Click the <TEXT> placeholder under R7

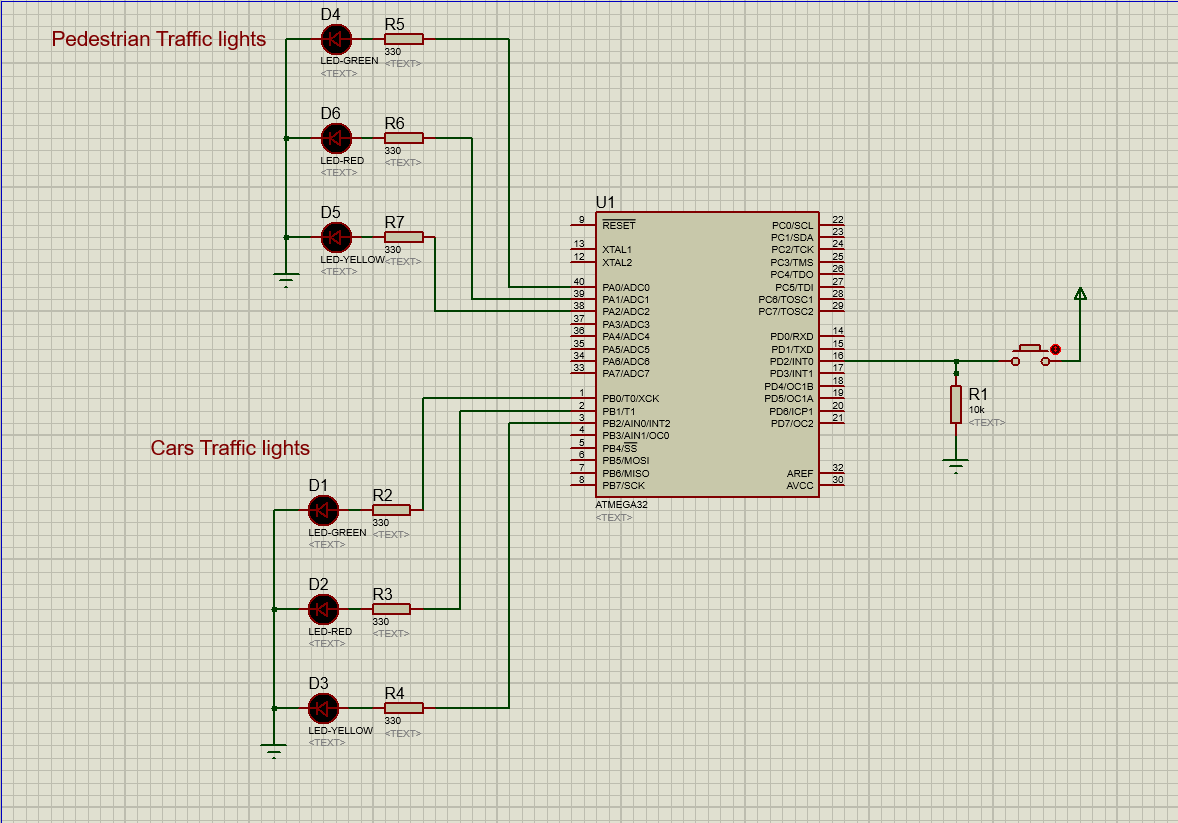click(x=403, y=260)
